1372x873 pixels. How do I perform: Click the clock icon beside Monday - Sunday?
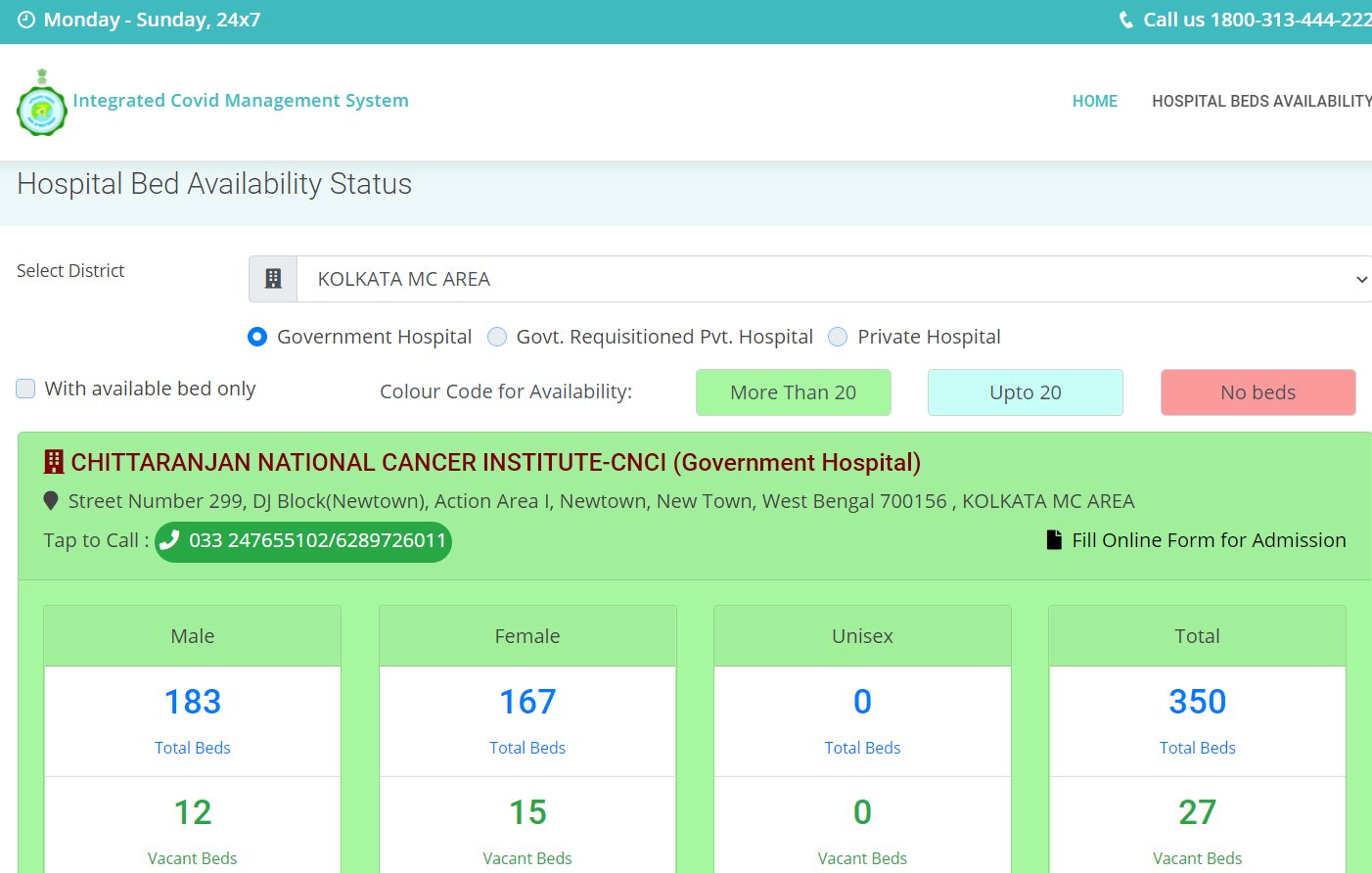tap(26, 20)
